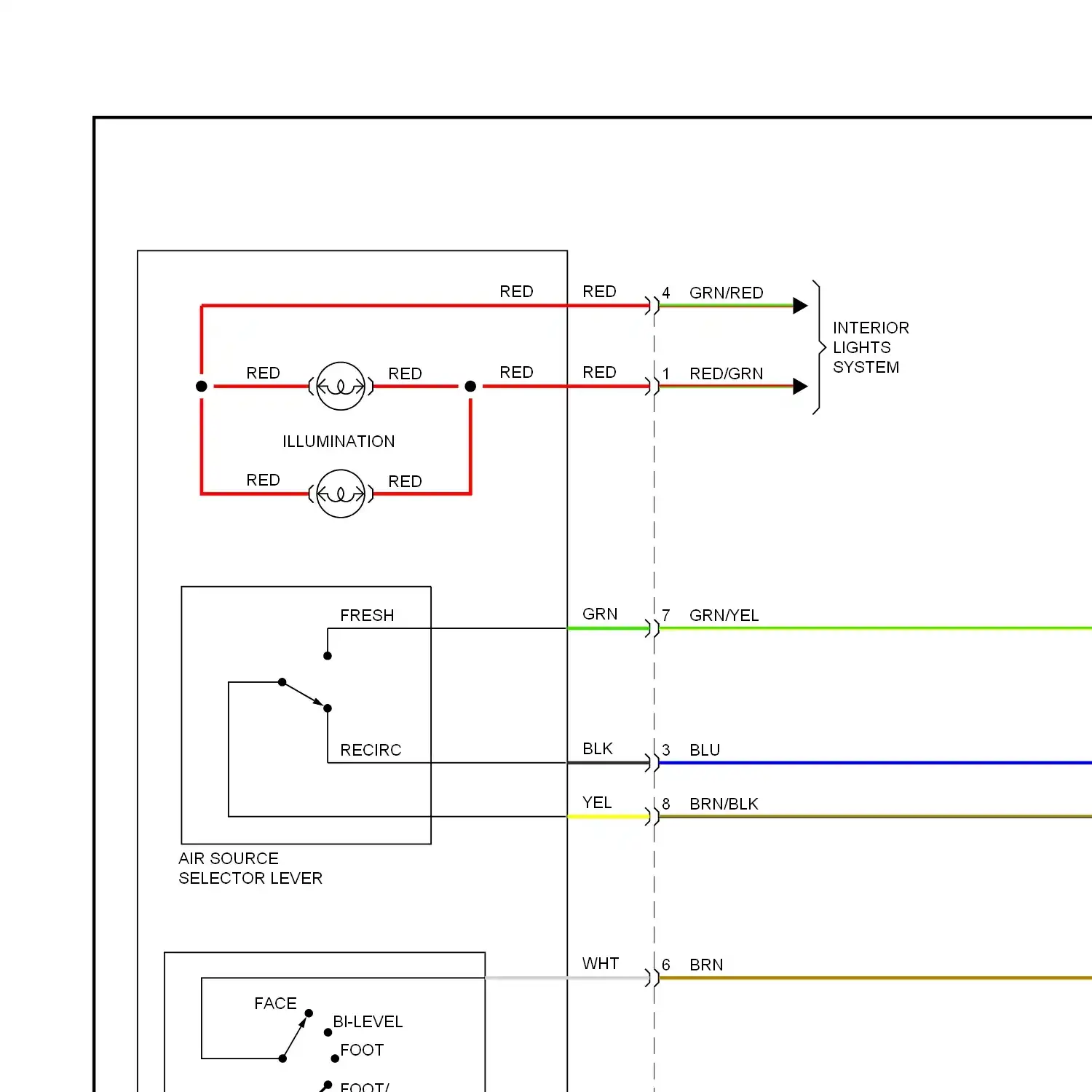Select the AIR SOURCE SELECTOR LEVER caption

tap(250, 868)
